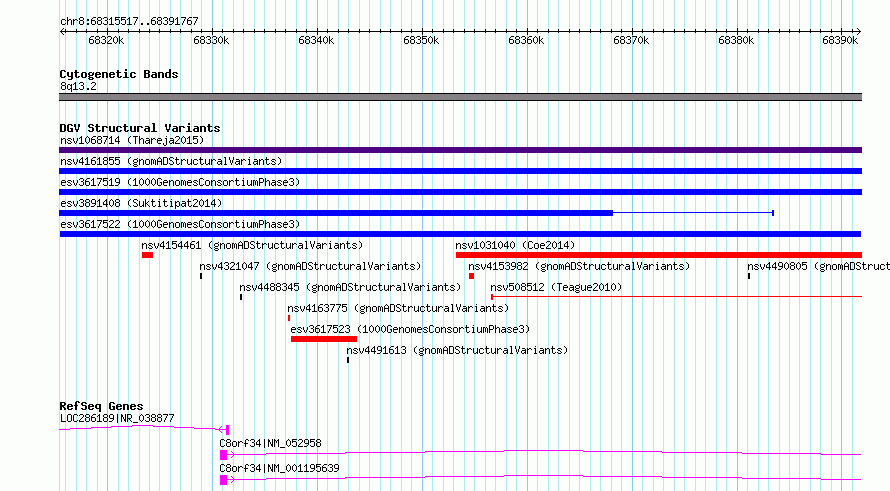Image resolution: width=890 pixels, height=491 pixels.
Task: Select the thin red nsv508512 (Teague2010) line
Action: click(x=677, y=296)
